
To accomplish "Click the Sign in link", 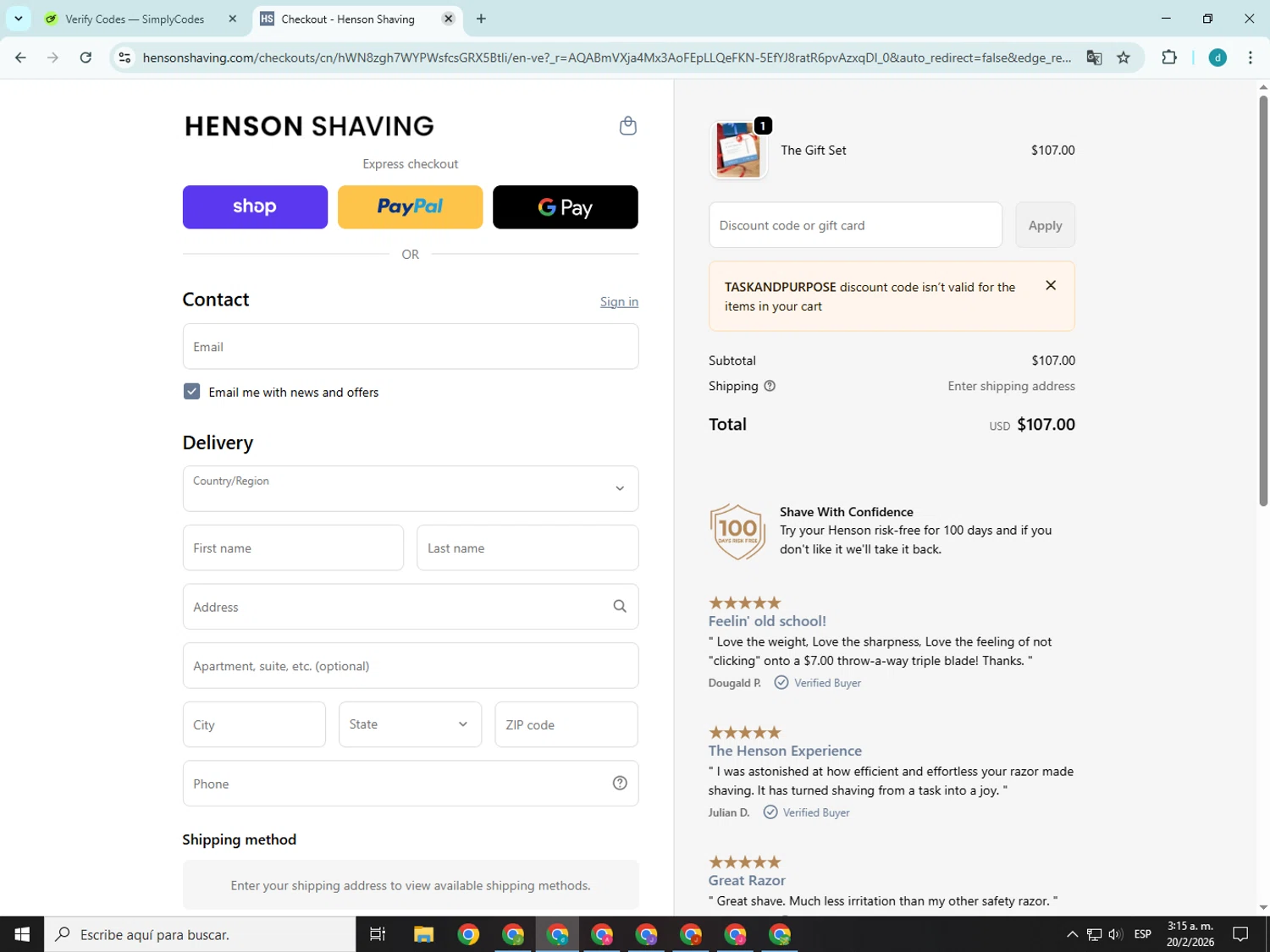I will tap(619, 302).
